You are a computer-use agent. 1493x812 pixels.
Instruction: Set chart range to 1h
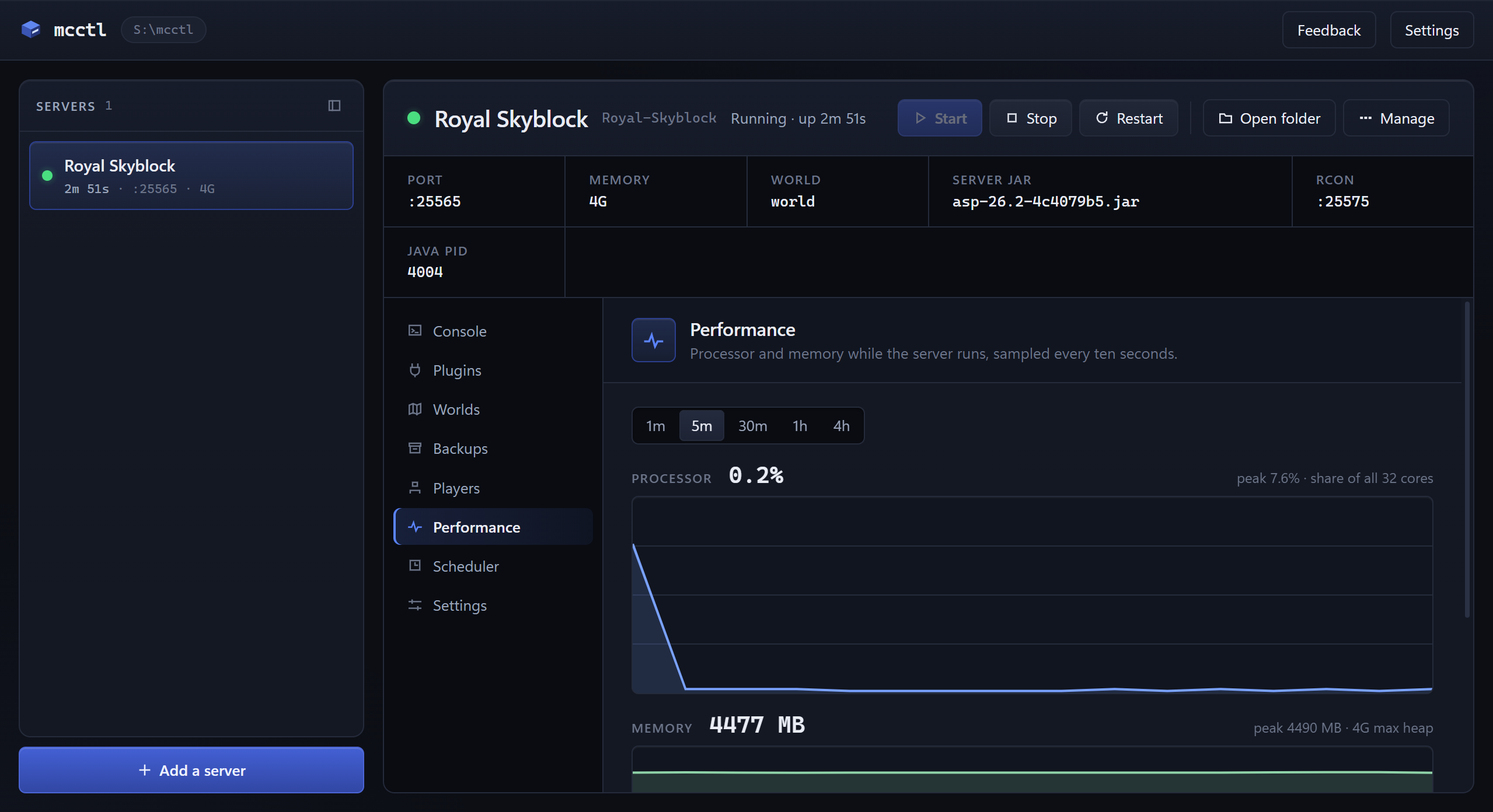coord(800,426)
